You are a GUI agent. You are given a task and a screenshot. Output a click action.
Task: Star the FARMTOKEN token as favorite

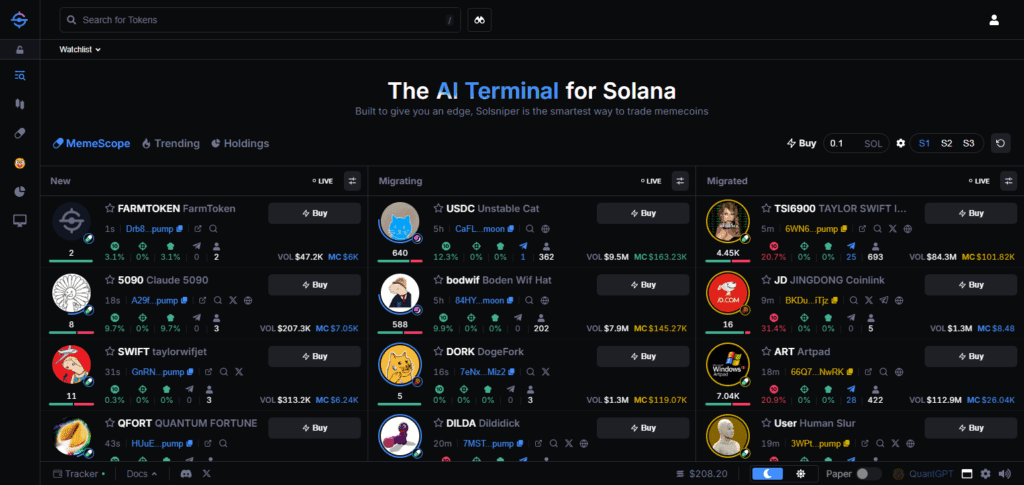[110, 208]
